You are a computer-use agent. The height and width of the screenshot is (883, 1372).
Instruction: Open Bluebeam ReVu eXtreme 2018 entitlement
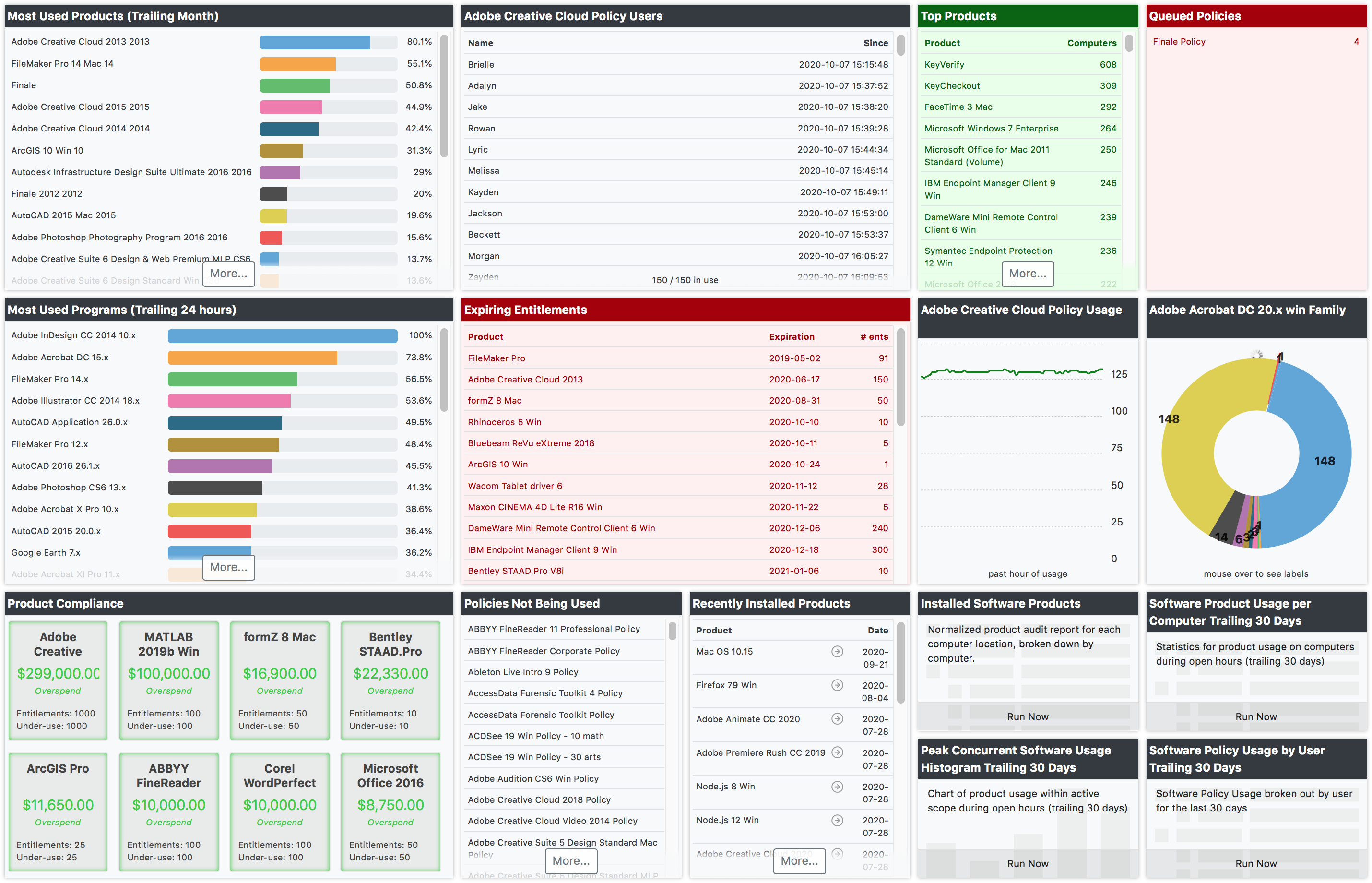pyautogui.click(x=677, y=443)
